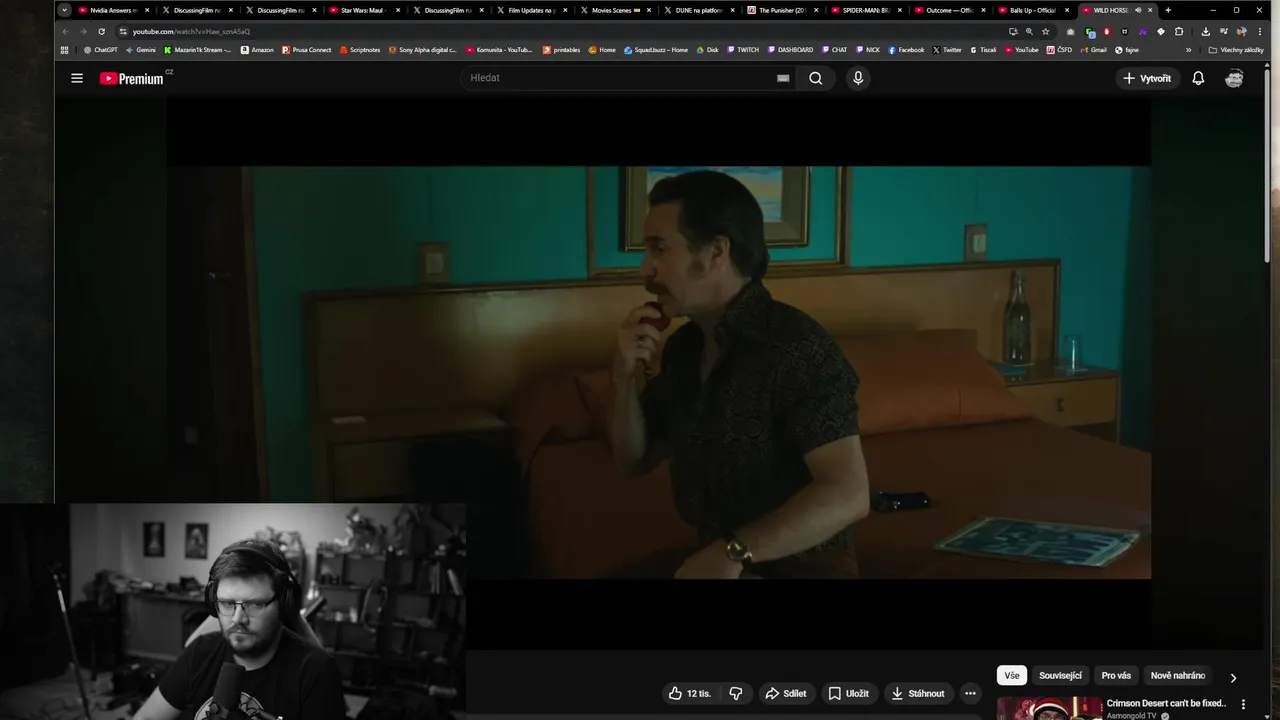
Task: Open the TWITCH bookmark
Action: 743,49
